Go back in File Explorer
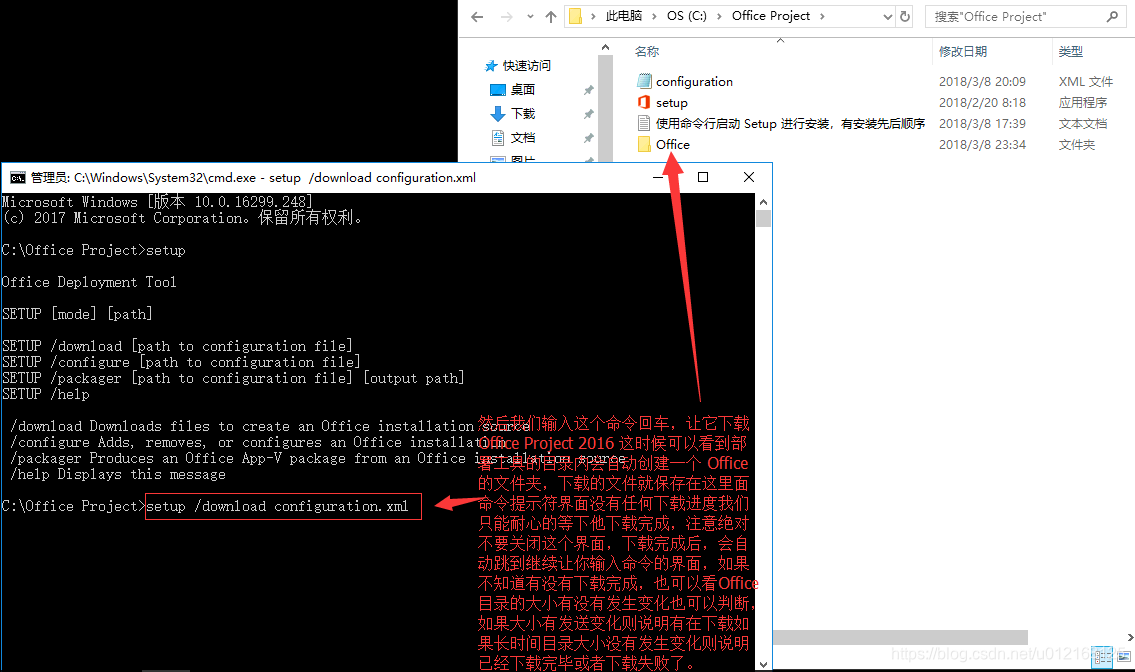The image size is (1135, 672). pos(477,17)
